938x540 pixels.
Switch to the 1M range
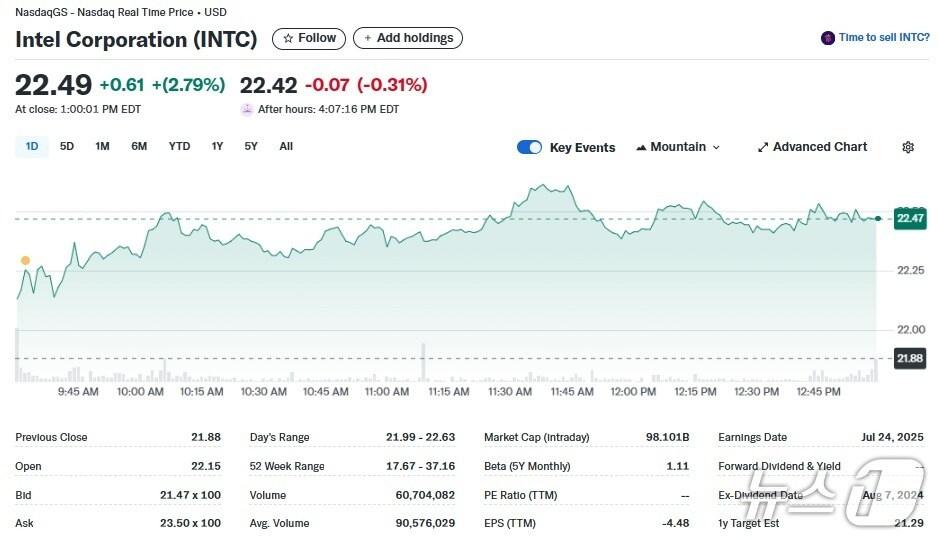[102, 146]
